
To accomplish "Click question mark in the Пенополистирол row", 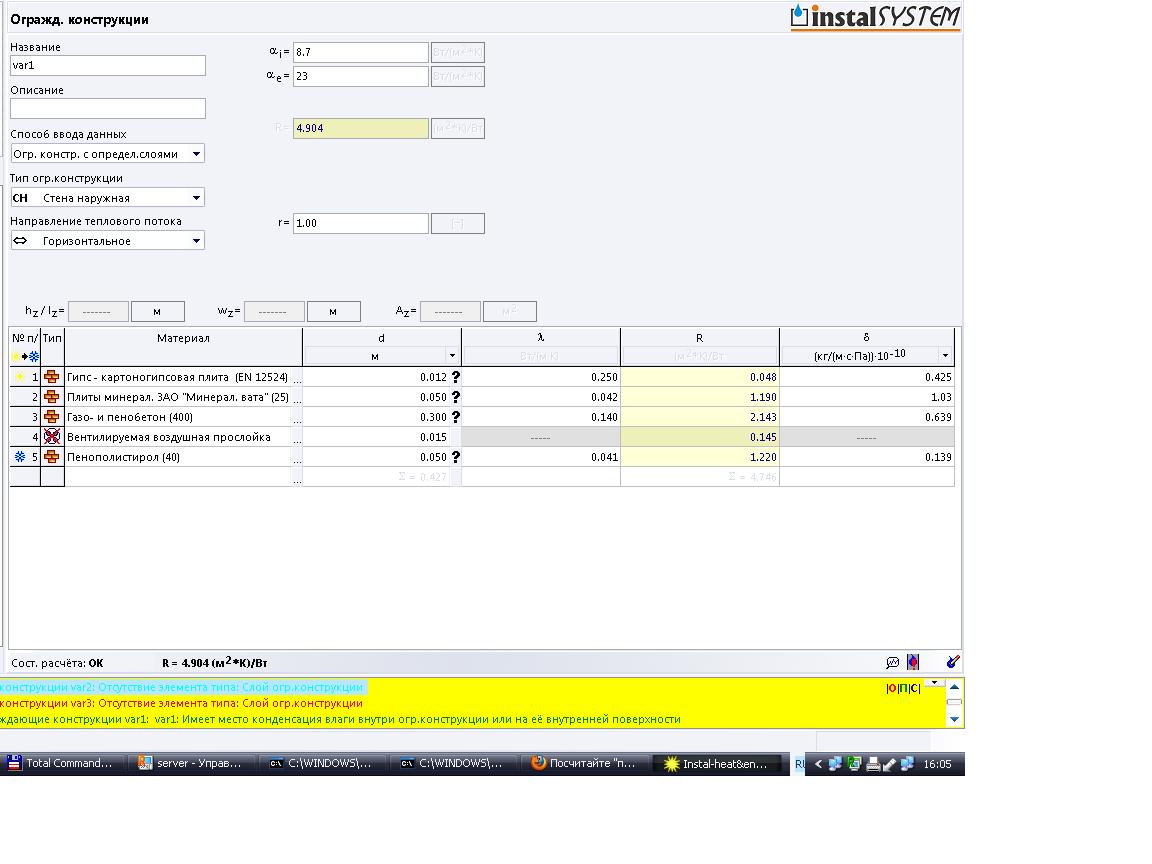I will tap(456, 457).
